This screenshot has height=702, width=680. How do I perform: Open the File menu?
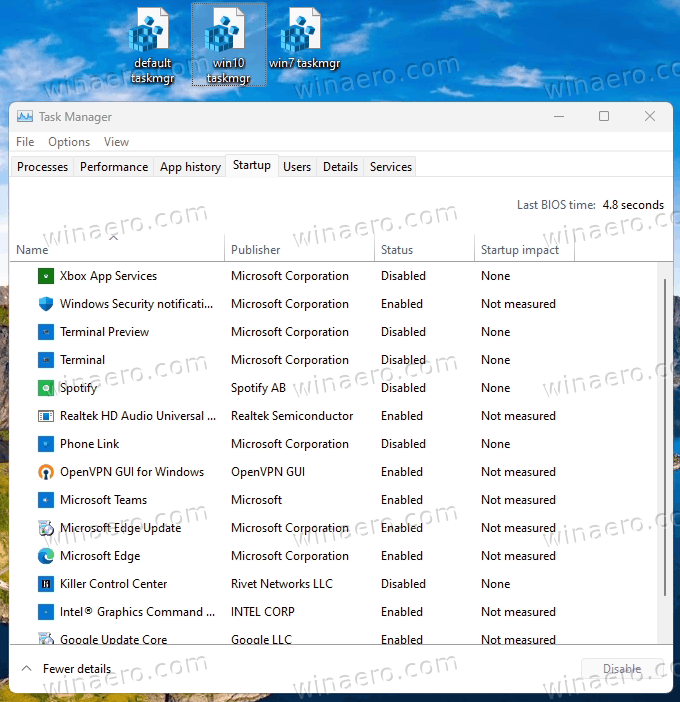(x=25, y=142)
